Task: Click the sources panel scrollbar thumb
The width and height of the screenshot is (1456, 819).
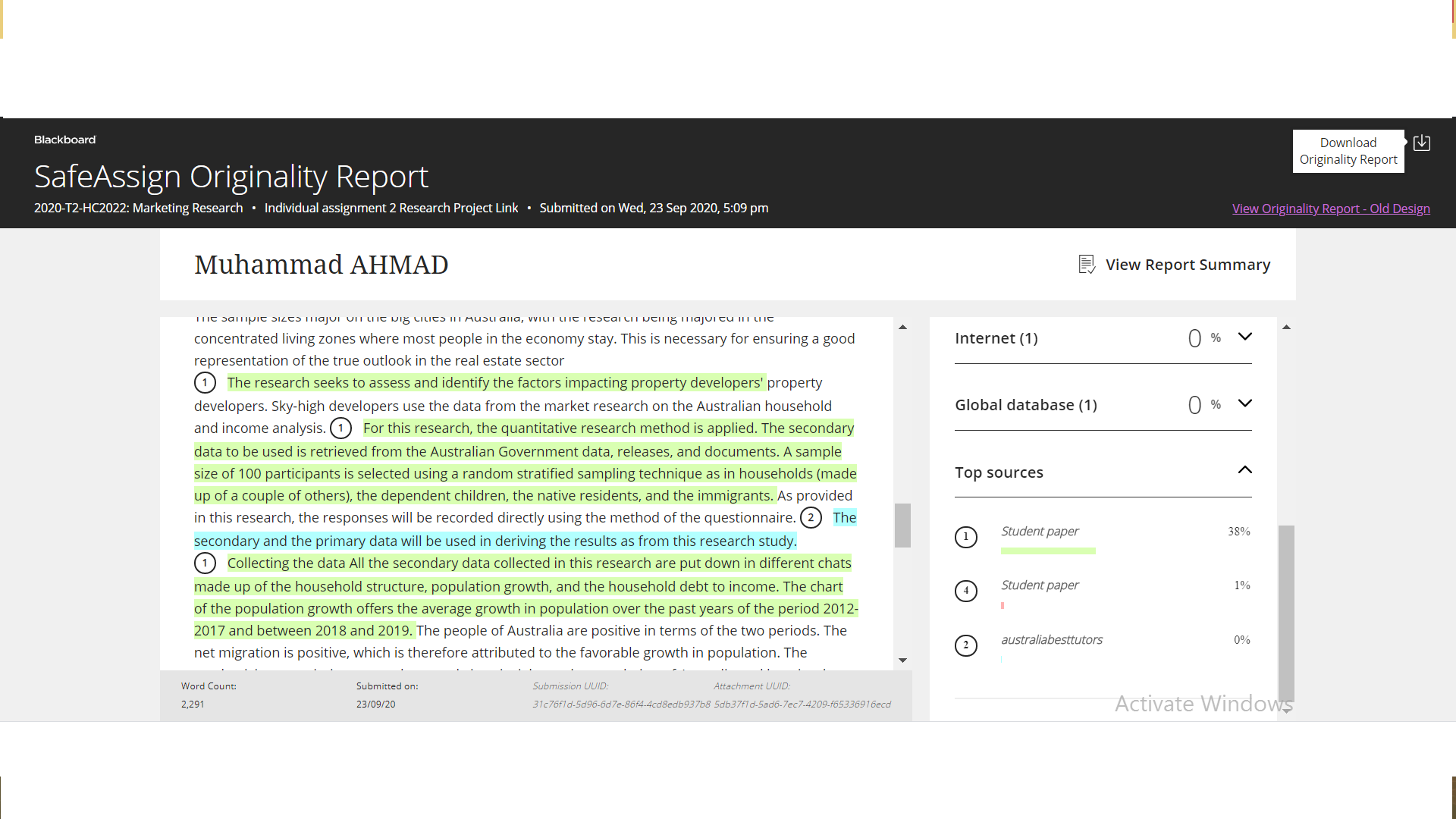Action: click(1286, 613)
